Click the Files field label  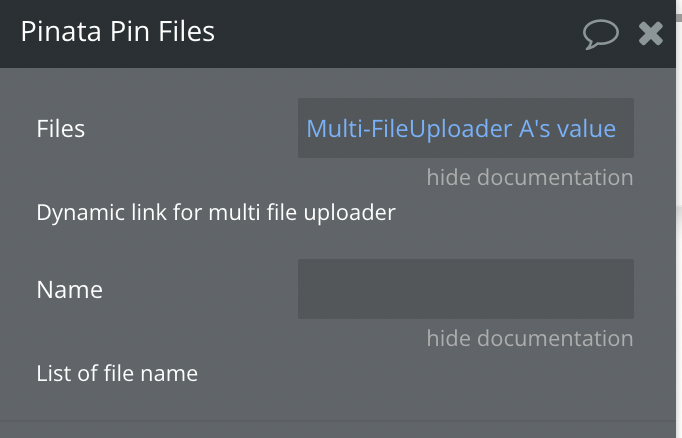61,129
